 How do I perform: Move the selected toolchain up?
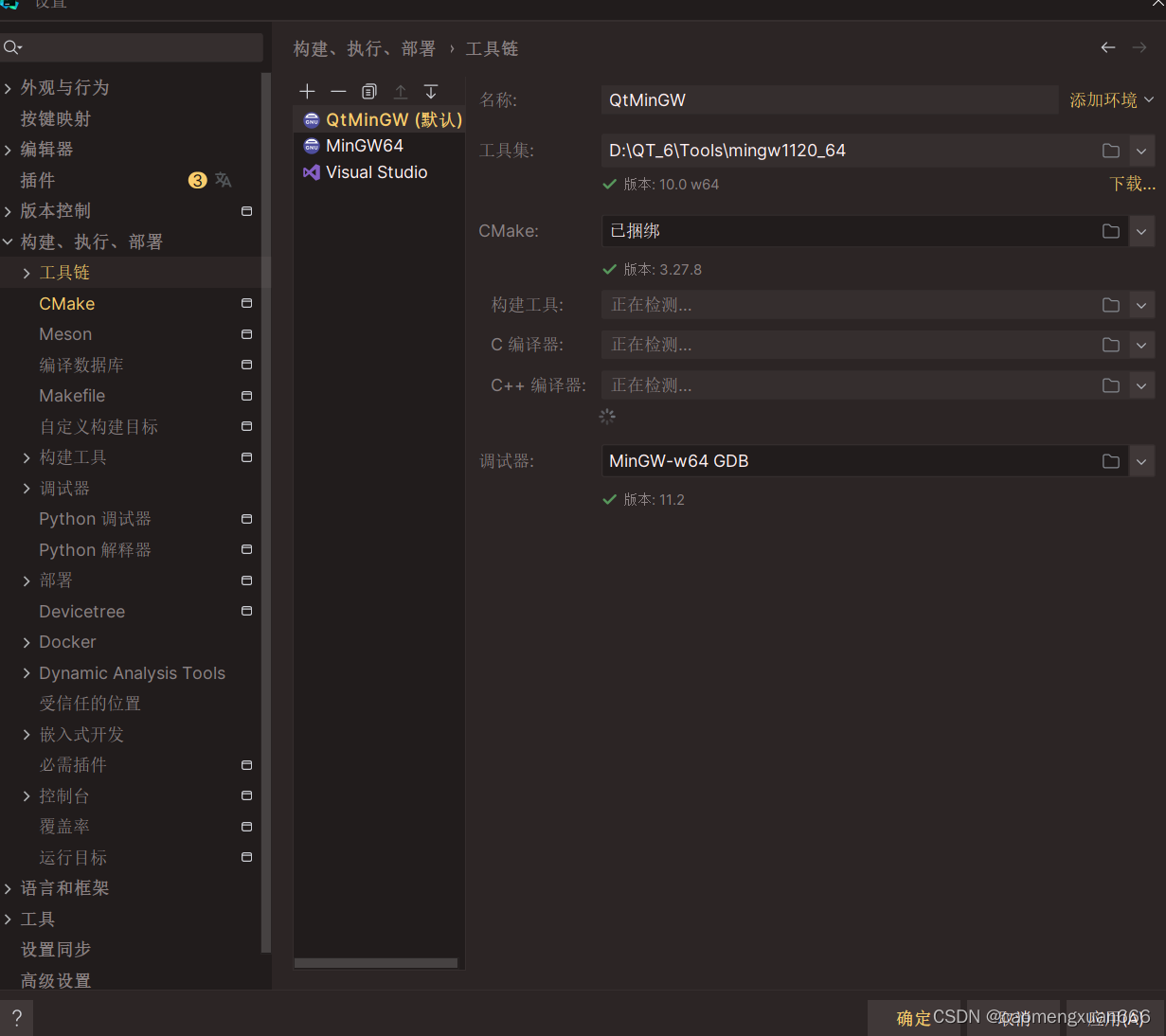point(400,91)
